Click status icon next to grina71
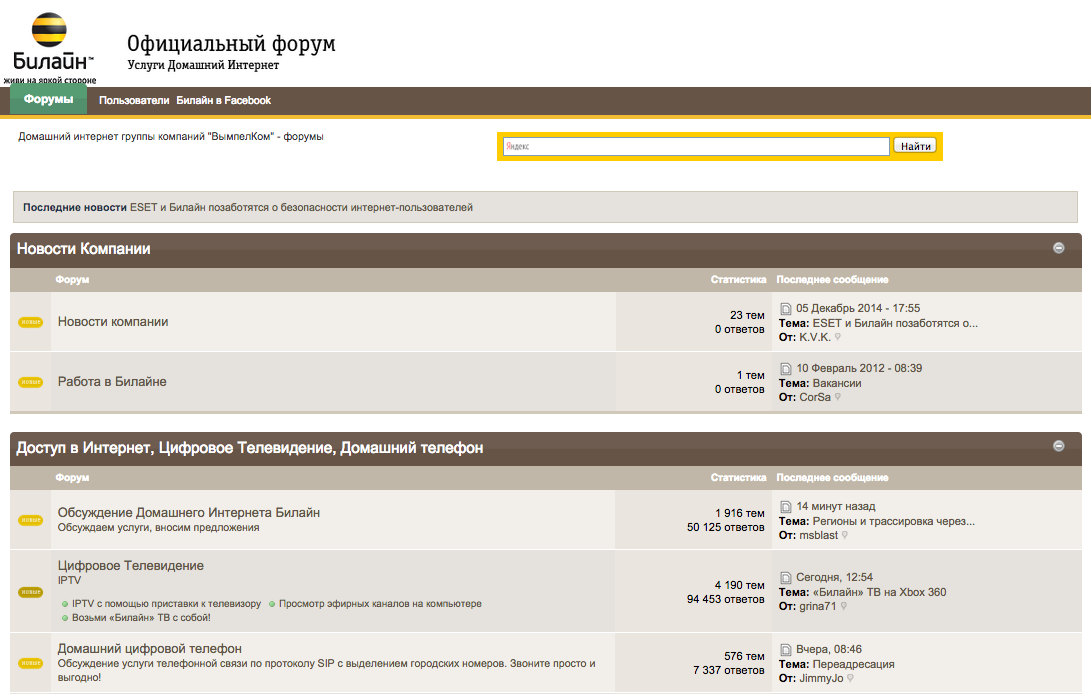The image size is (1091, 694). 843,606
